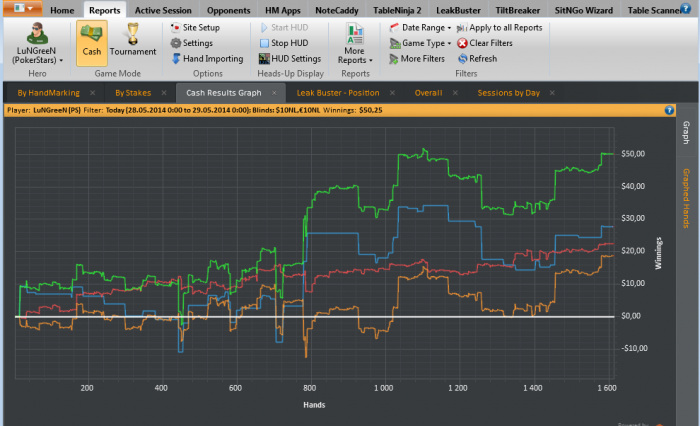700x426 pixels.
Task: Close the Cash Results Graph tab
Action: coord(274,93)
